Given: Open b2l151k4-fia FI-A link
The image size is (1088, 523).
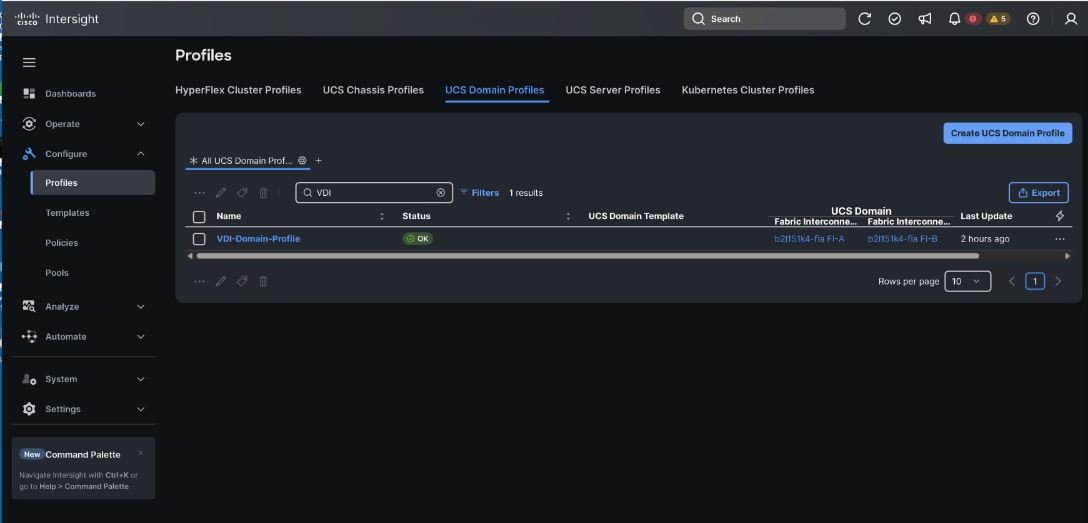Looking at the screenshot, I should point(809,239).
